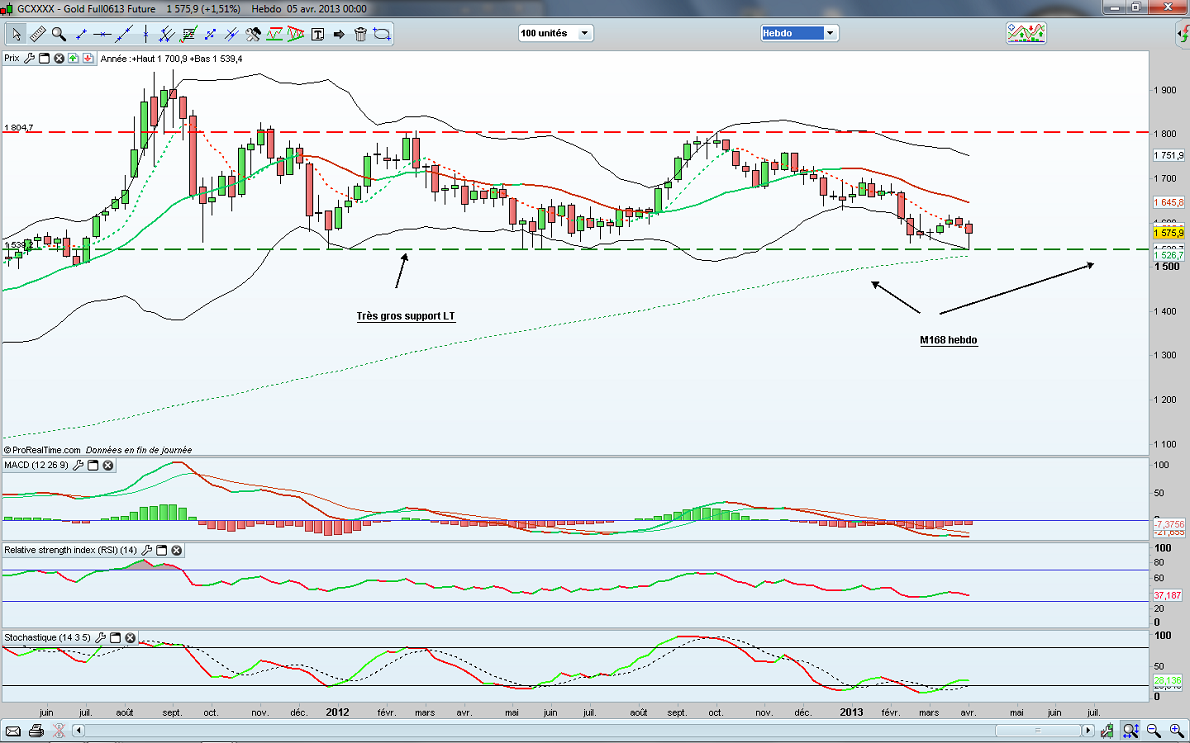Toggle the Prix panel window size
The width and height of the screenshot is (1190, 743).
[43, 58]
